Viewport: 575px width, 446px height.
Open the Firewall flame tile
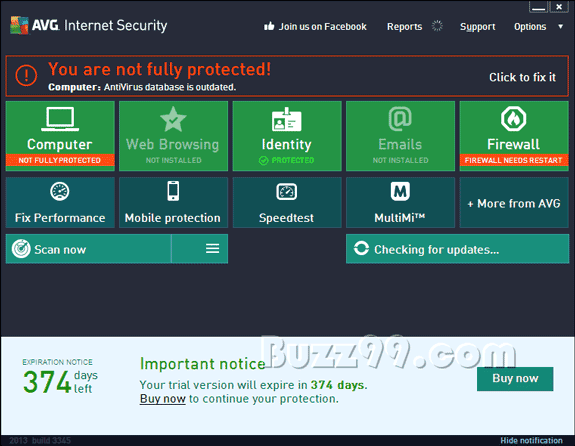point(514,136)
